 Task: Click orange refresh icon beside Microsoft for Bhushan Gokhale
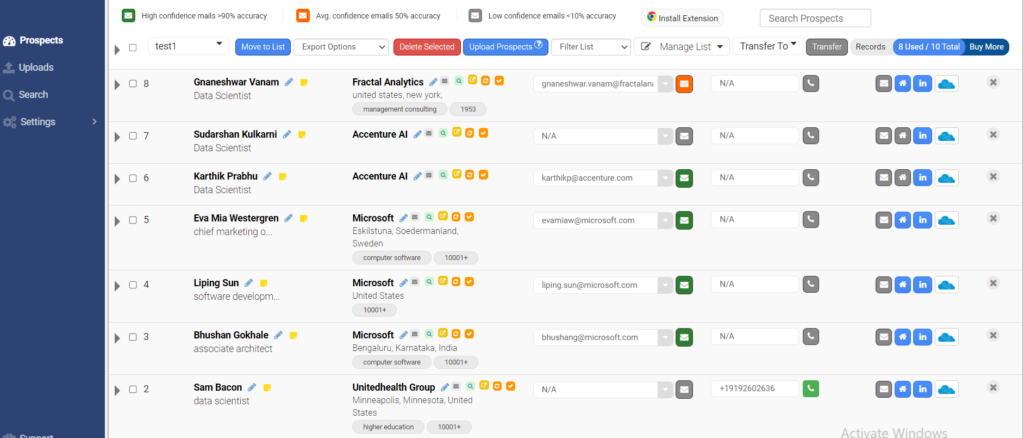pyautogui.click(x=456, y=334)
